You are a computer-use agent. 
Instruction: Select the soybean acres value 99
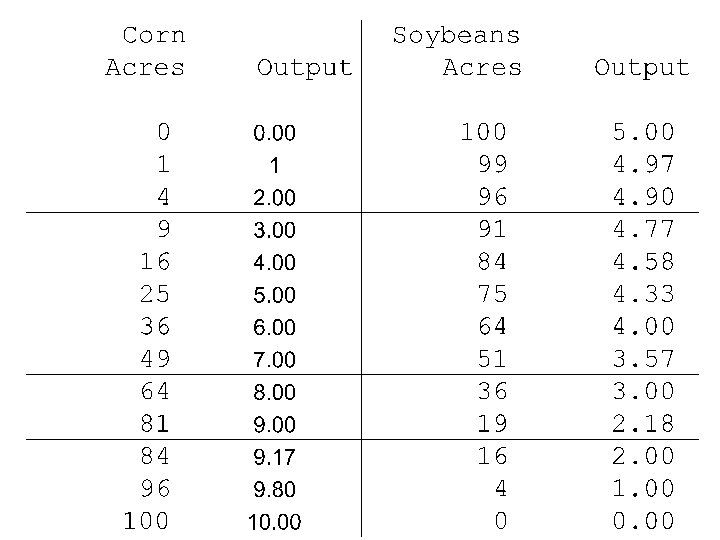click(492, 164)
